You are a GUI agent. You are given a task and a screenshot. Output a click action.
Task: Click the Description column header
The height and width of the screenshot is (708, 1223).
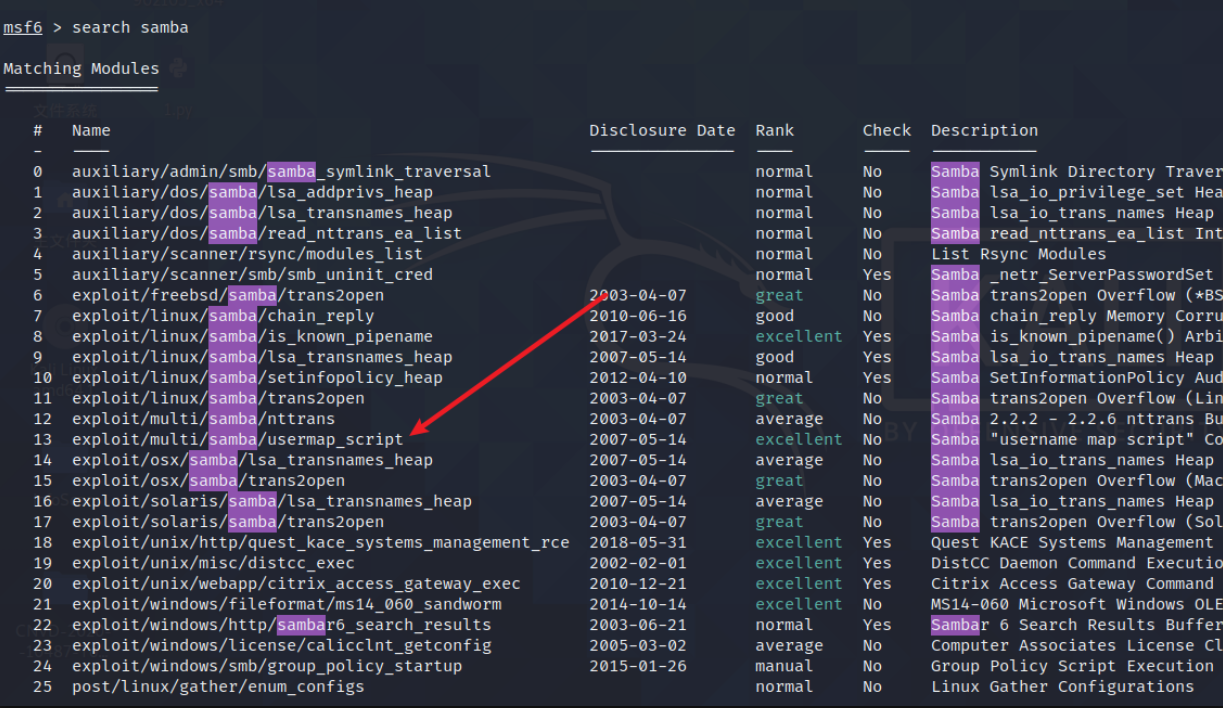(984, 131)
